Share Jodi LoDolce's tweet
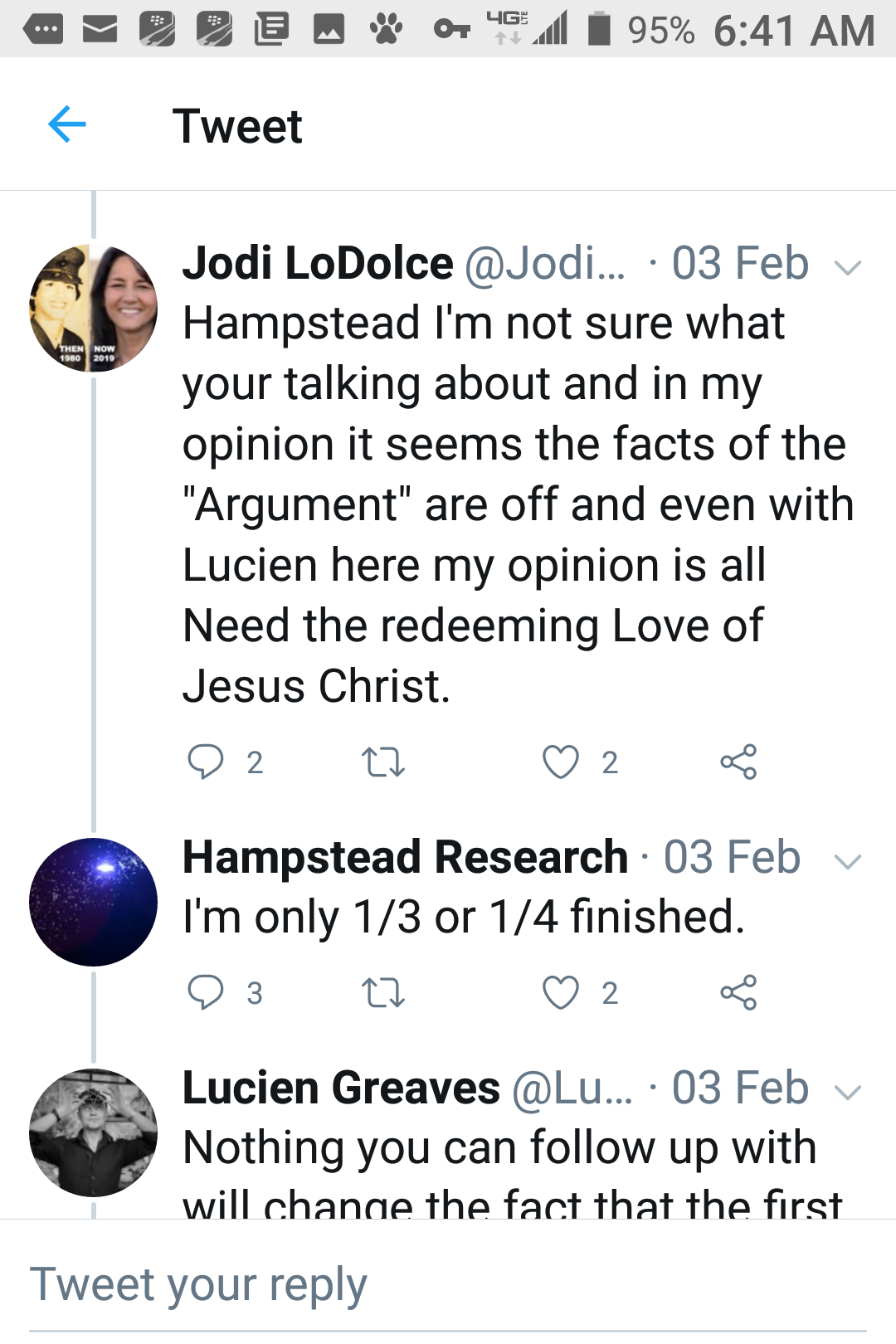The width and height of the screenshot is (896, 1344). [x=738, y=762]
